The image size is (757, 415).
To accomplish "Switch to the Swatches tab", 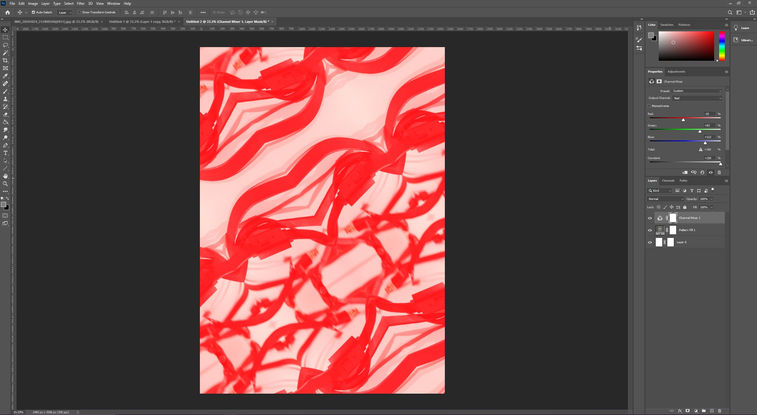I will (x=667, y=25).
